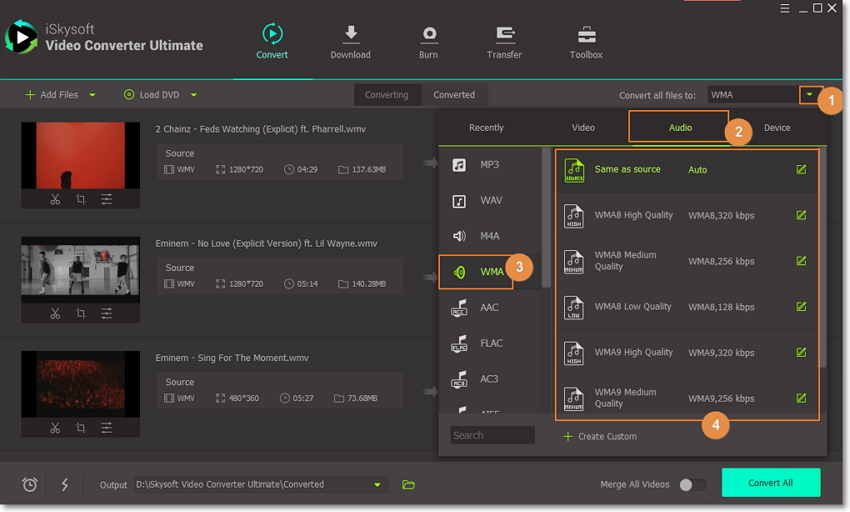
Task: Click crop icon under Eminem No Love video
Action: [x=81, y=313]
